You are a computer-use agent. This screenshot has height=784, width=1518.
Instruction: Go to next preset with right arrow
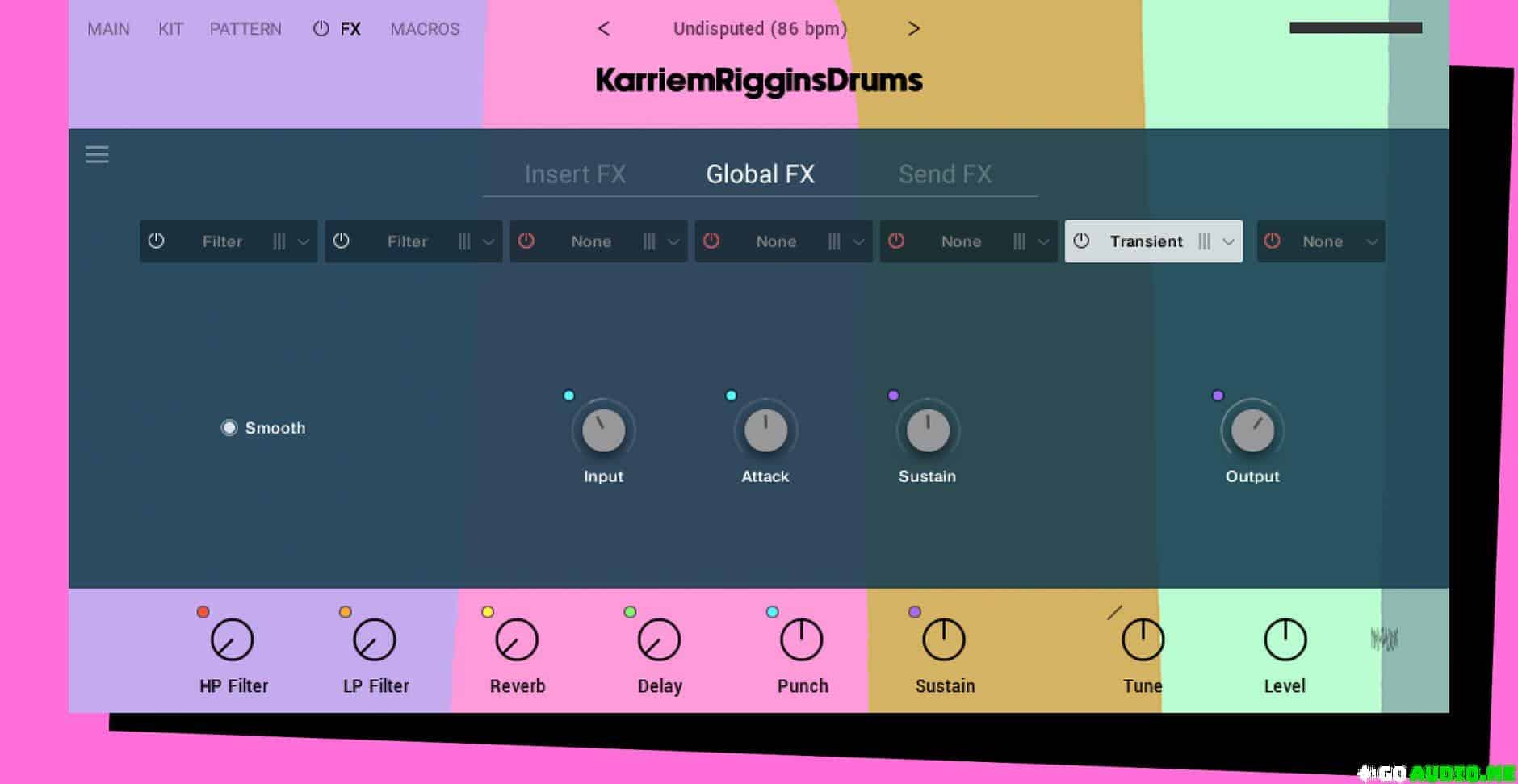click(x=913, y=29)
